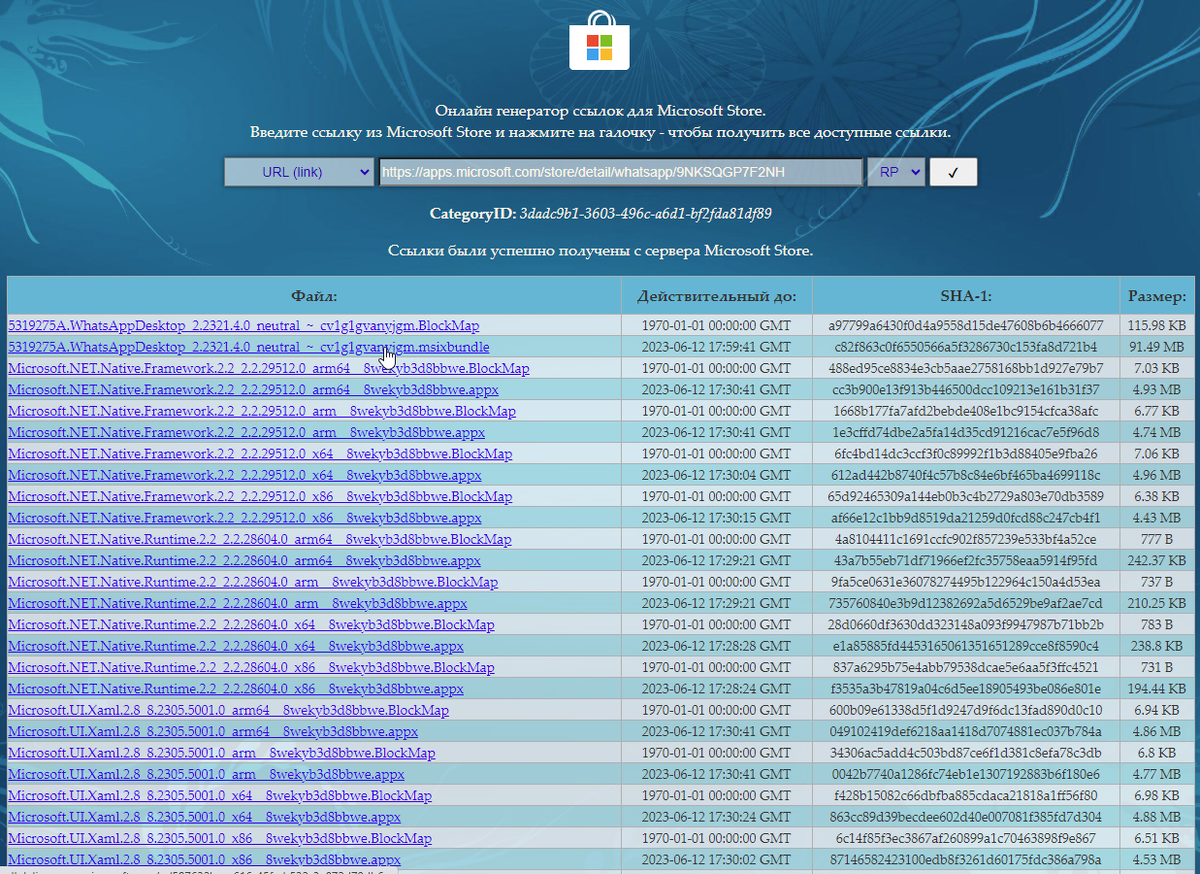Click the 115.98 KB size cell
The width and height of the screenshot is (1200, 874).
[x=1157, y=326]
